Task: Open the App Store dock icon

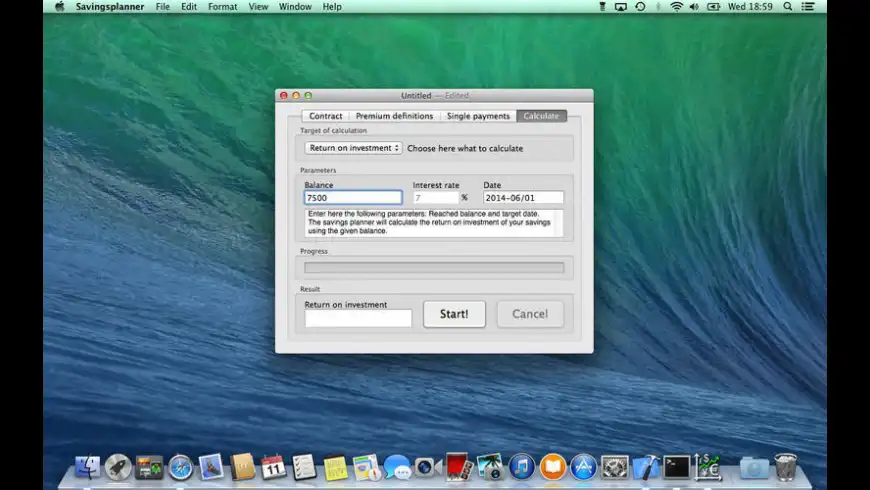Action: [x=583, y=467]
